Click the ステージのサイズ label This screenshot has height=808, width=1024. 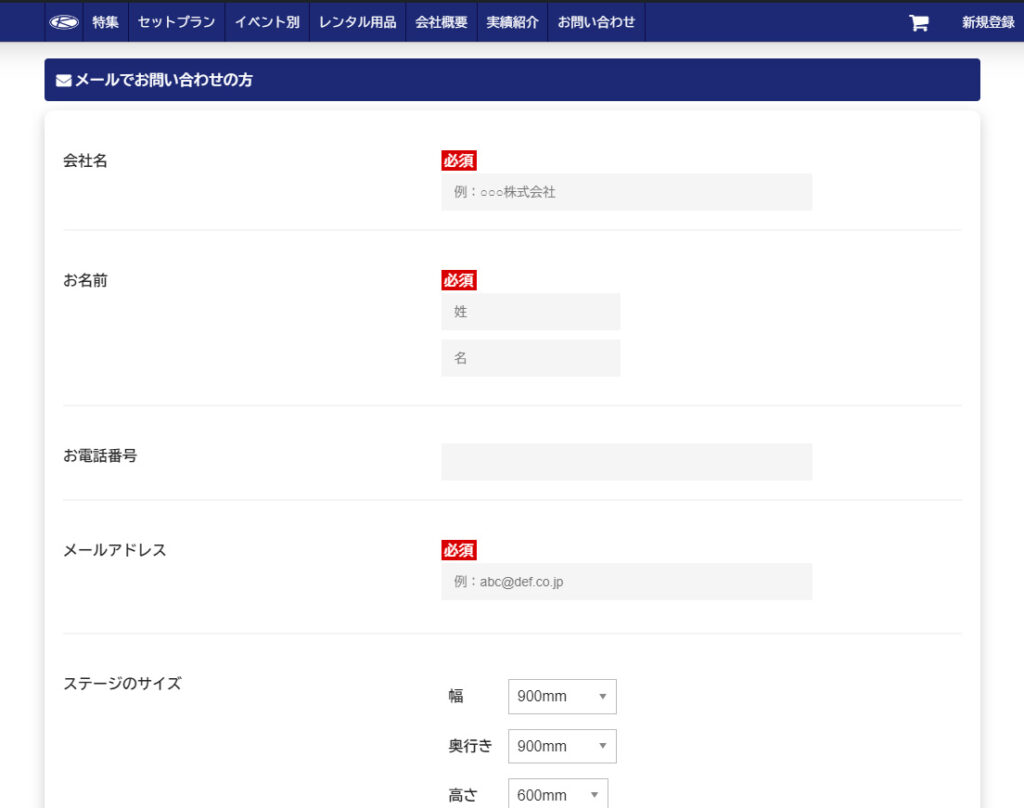click(122, 683)
